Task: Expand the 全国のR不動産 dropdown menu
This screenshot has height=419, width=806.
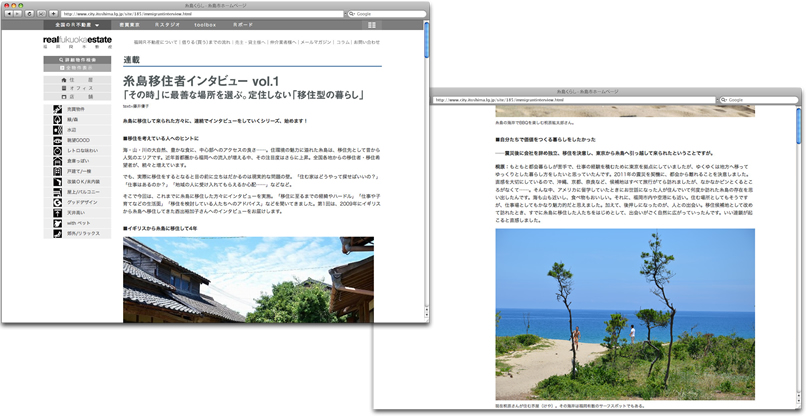Action: tap(77, 25)
